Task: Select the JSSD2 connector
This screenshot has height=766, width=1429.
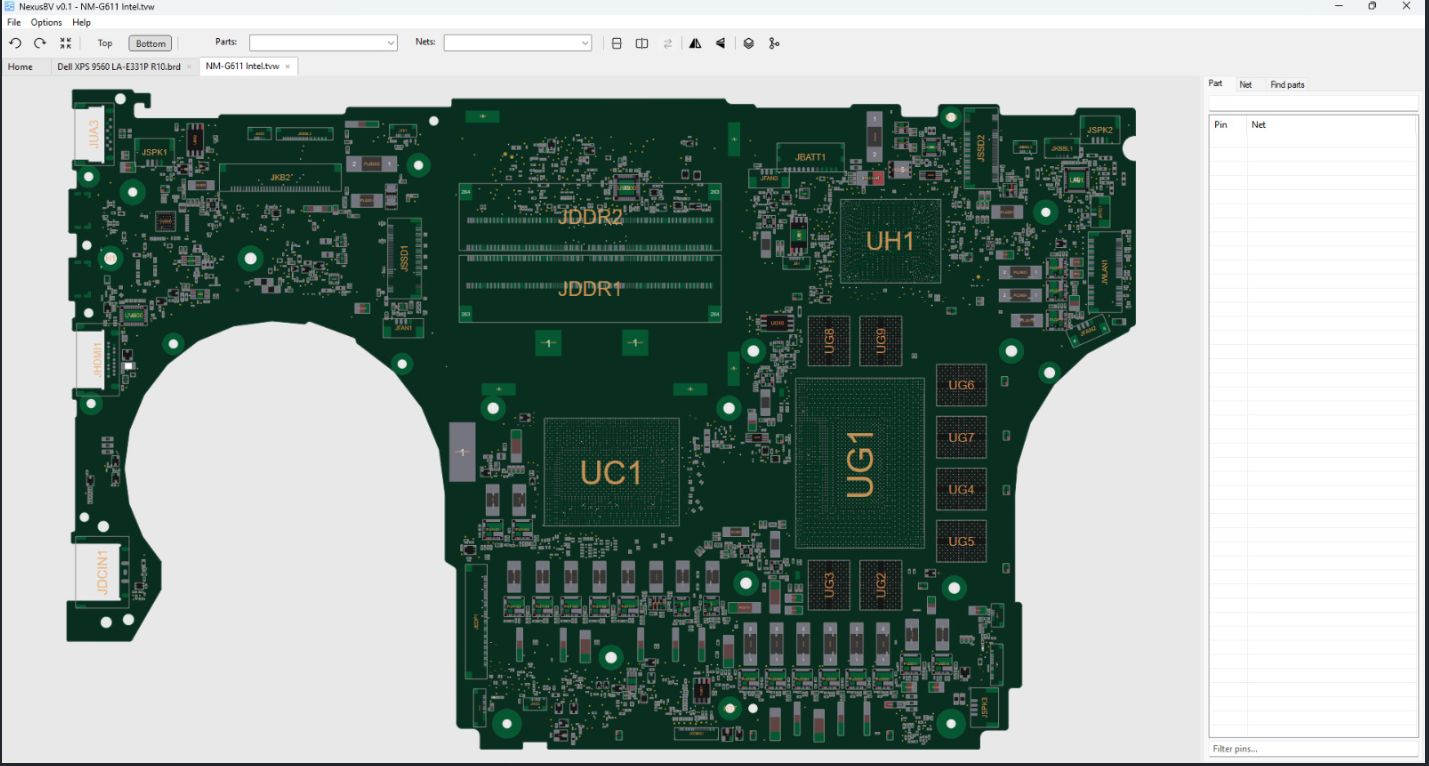Action: 982,147
